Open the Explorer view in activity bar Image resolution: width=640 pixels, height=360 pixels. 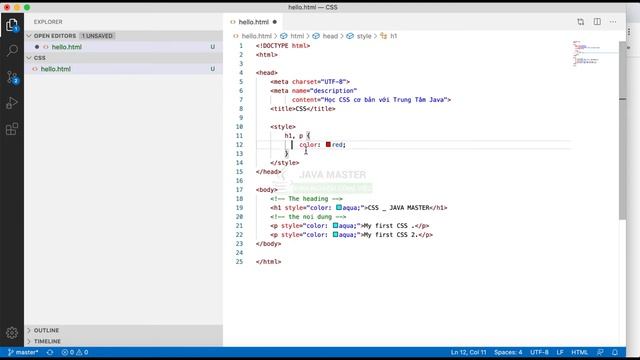(12, 25)
